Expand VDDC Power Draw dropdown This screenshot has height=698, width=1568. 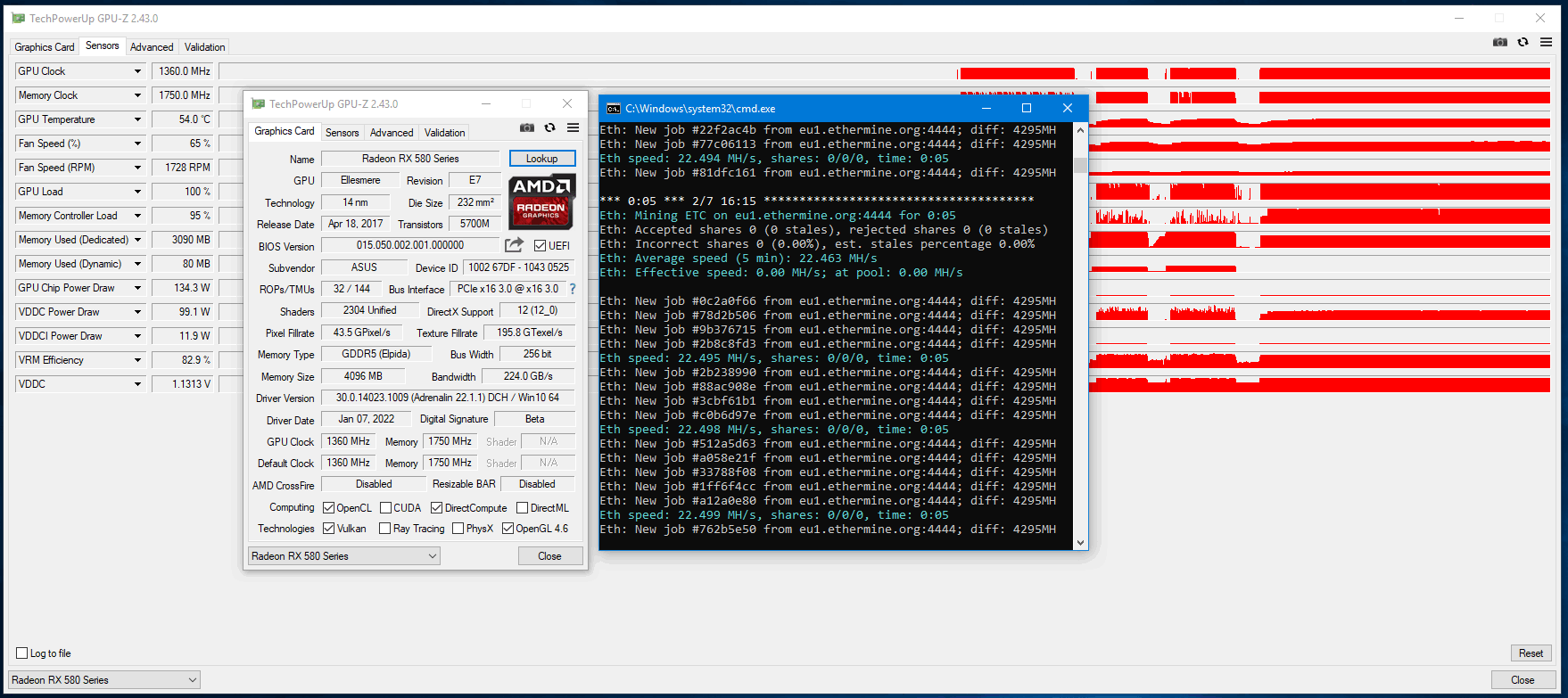[x=137, y=312]
